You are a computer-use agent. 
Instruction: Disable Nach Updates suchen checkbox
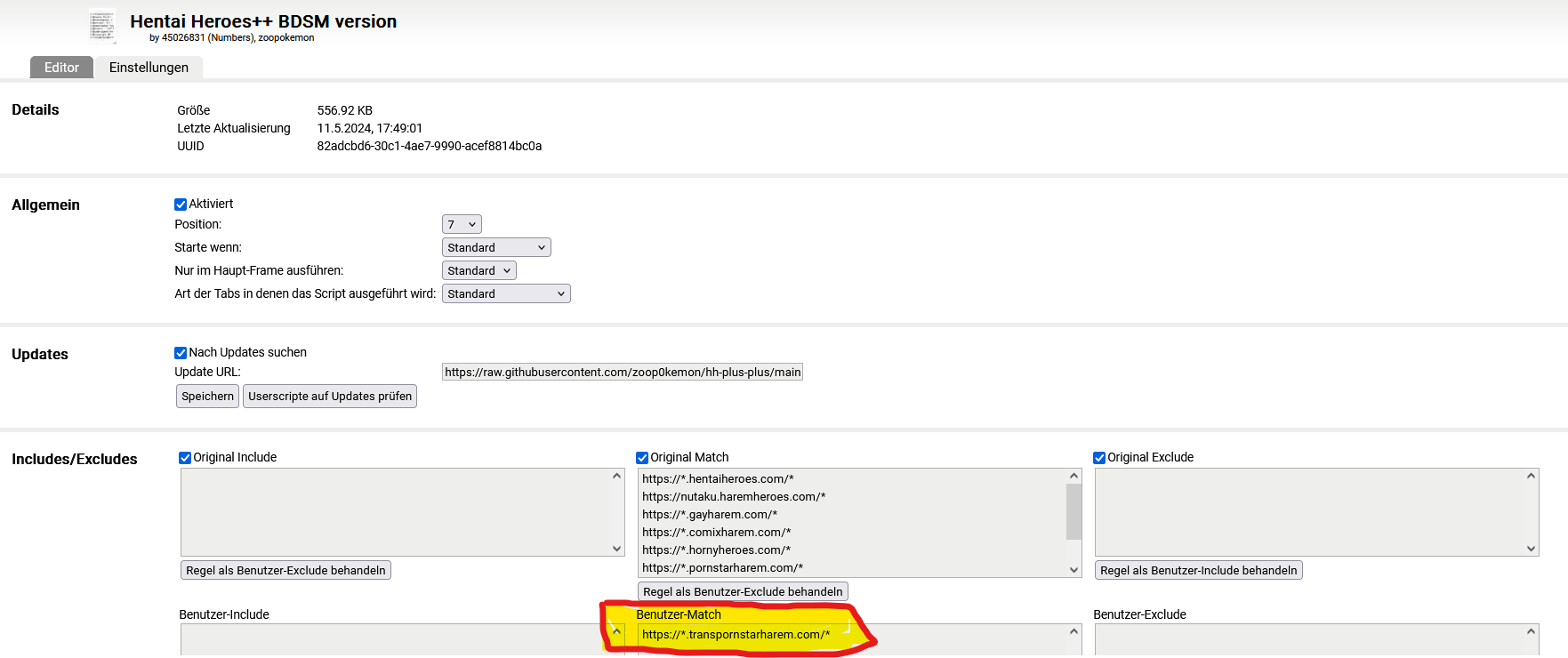click(x=181, y=353)
